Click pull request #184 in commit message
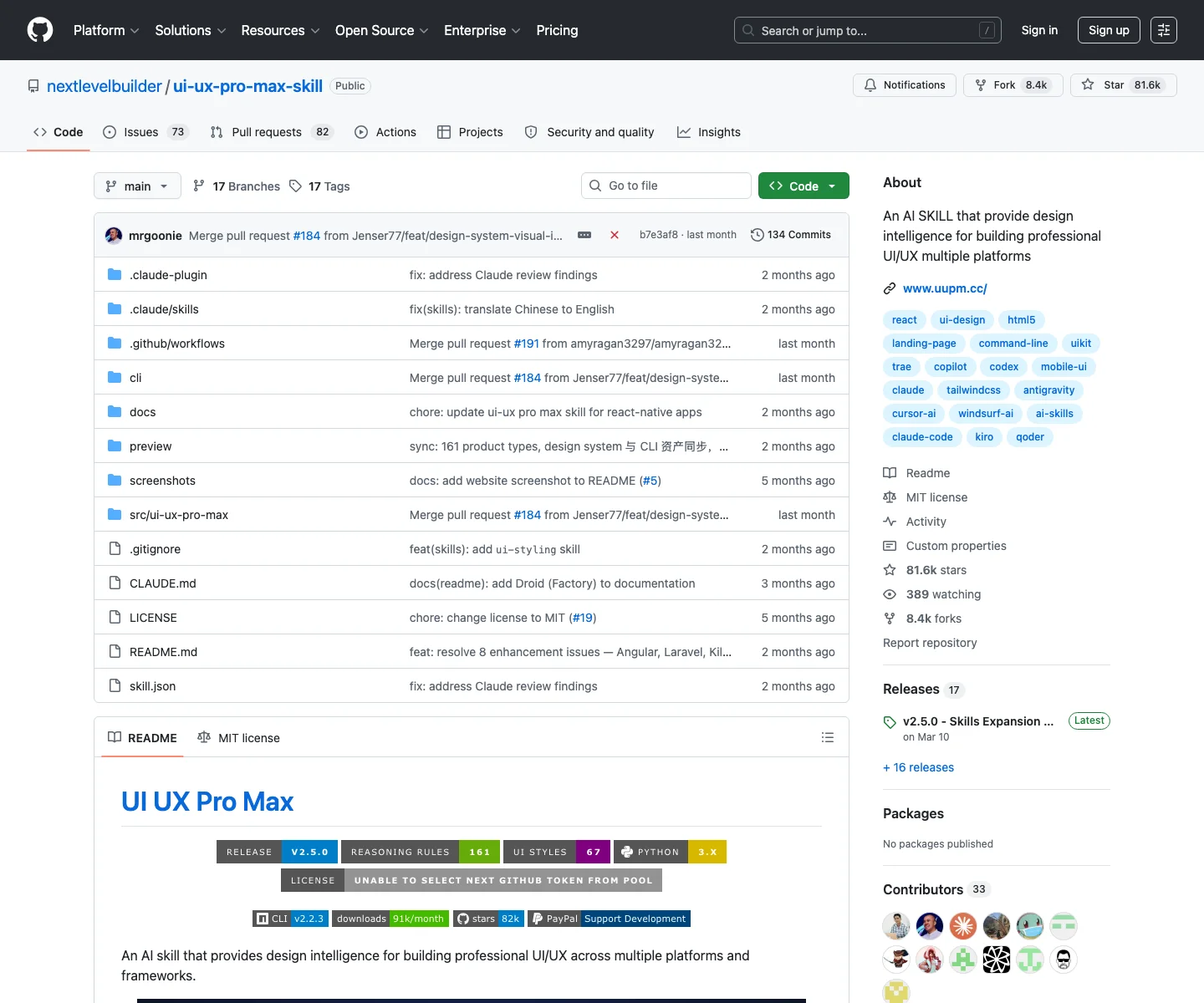This screenshot has width=1204, height=1003. [x=307, y=236]
